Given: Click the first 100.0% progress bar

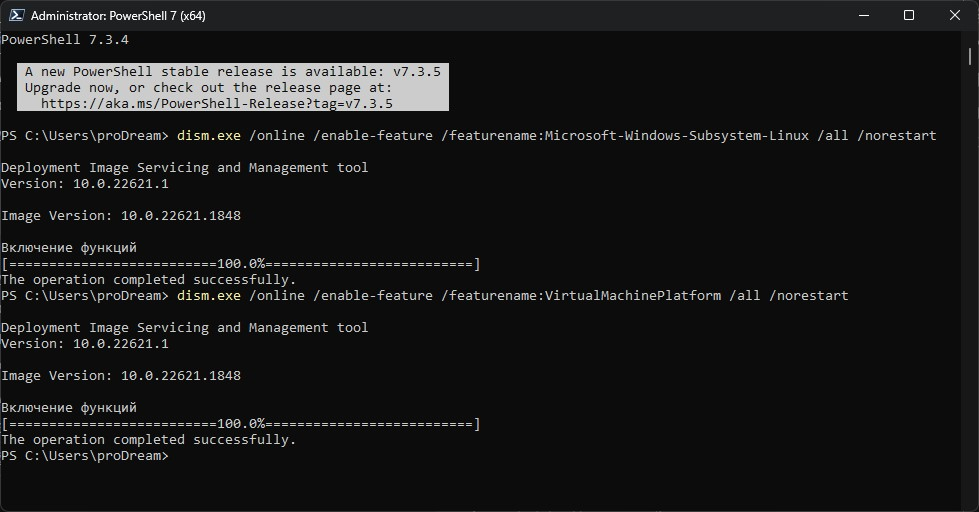Looking at the screenshot, I should pos(241,263).
